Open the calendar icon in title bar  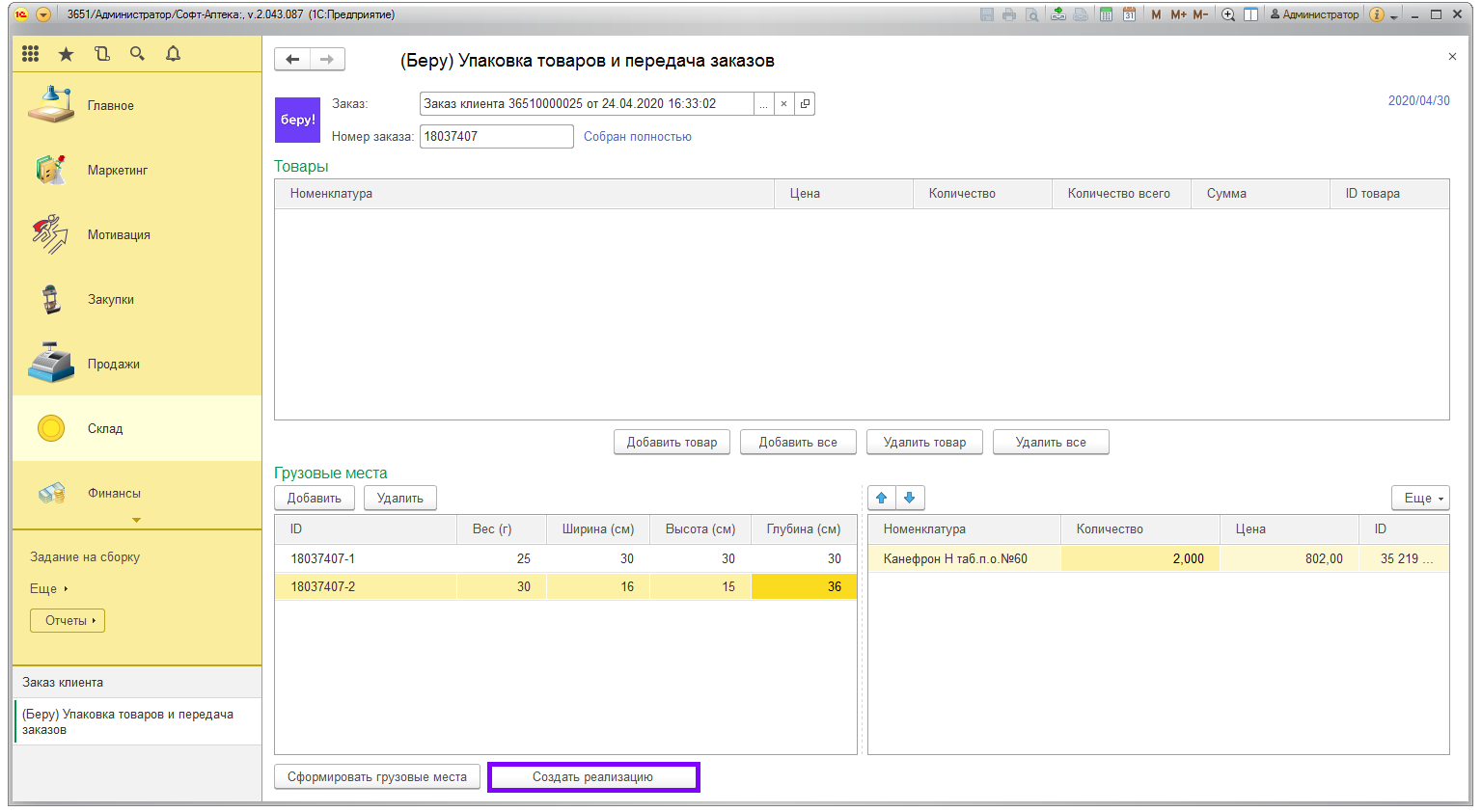point(1129,14)
